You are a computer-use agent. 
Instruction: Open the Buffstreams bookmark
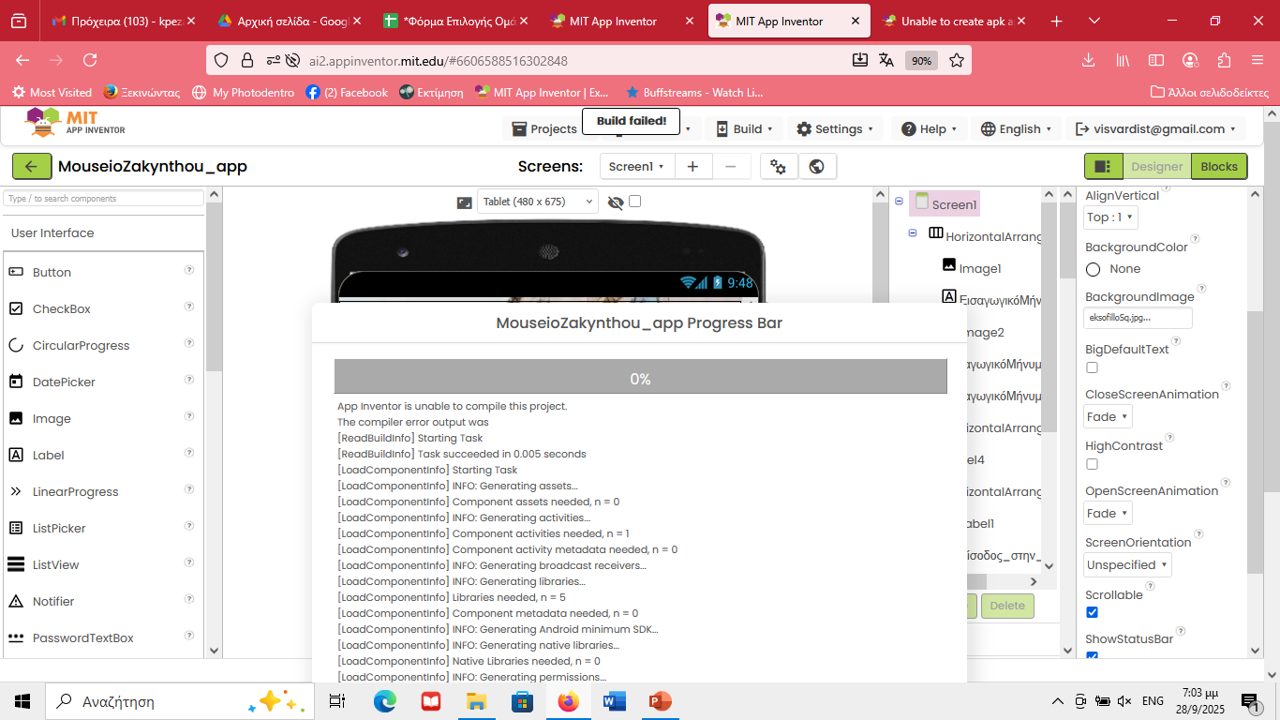click(694, 92)
